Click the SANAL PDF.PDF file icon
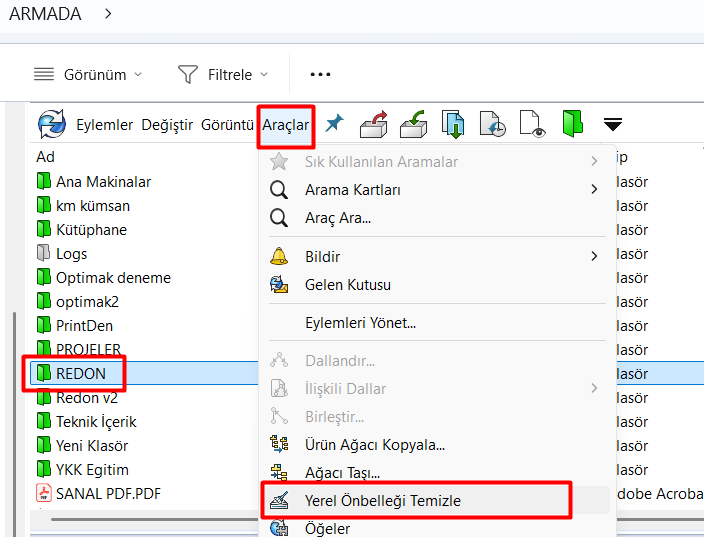 coord(44,493)
